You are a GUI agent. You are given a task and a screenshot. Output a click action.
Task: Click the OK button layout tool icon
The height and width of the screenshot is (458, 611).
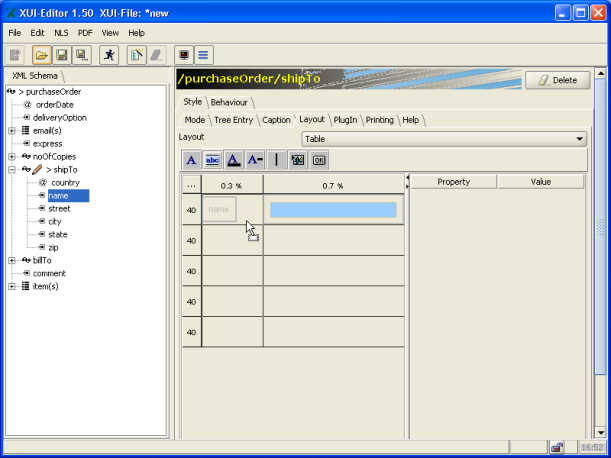[319, 159]
